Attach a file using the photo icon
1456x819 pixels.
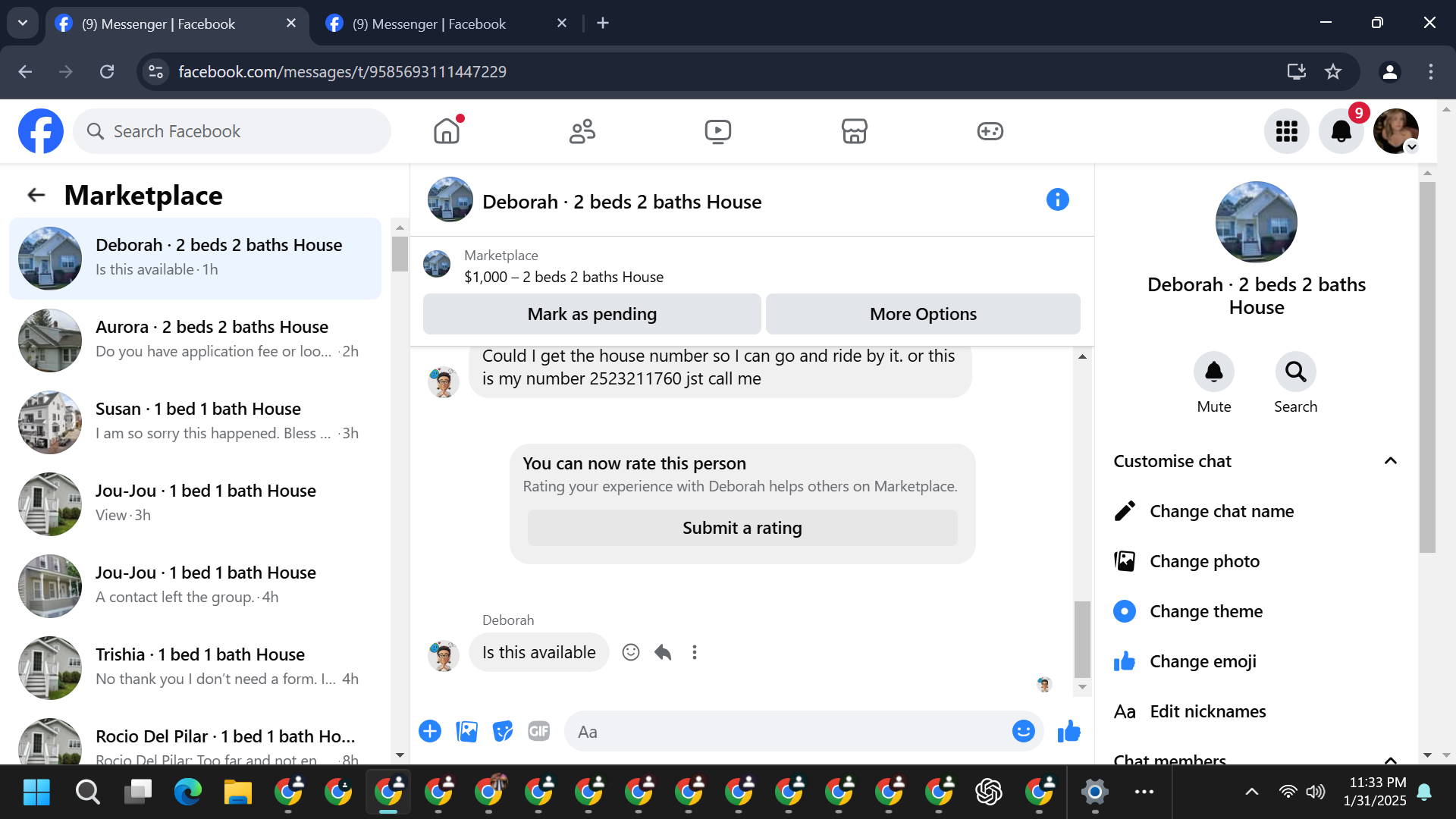[x=466, y=731]
